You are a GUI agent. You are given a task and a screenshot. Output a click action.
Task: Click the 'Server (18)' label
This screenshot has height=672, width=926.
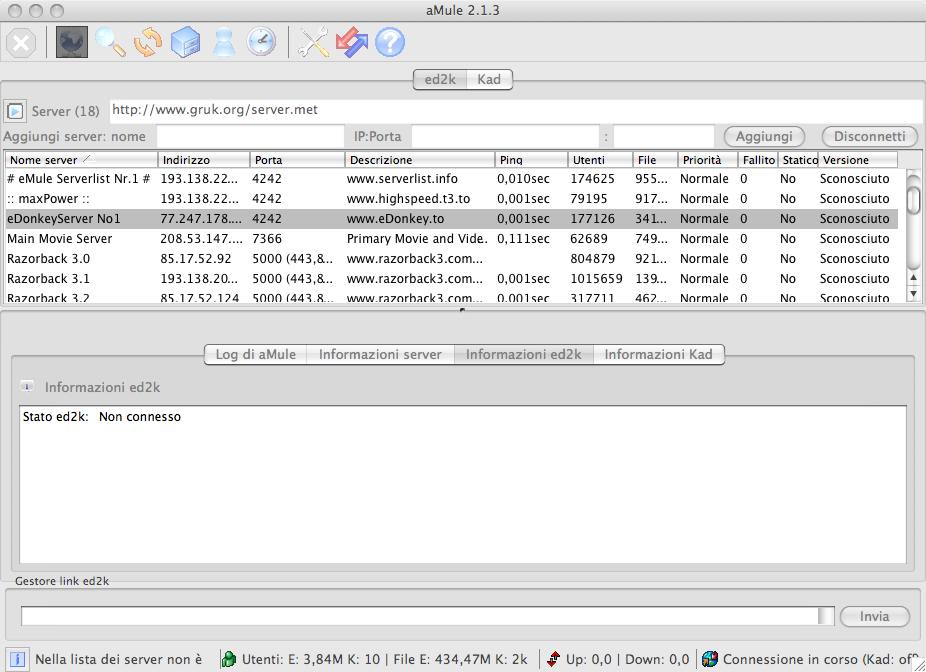coord(66,111)
